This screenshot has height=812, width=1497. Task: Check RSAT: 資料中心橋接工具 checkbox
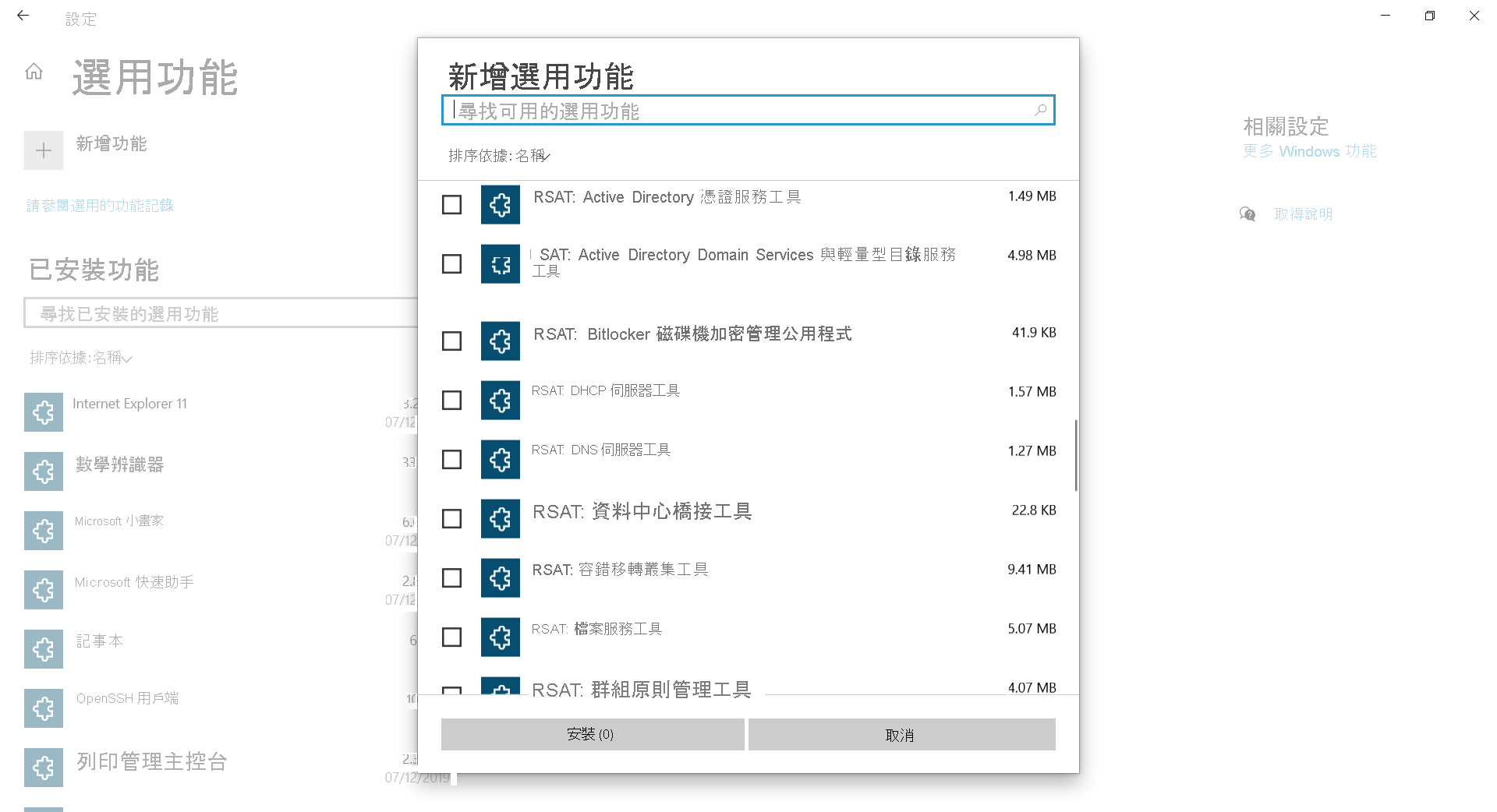point(451,519)
